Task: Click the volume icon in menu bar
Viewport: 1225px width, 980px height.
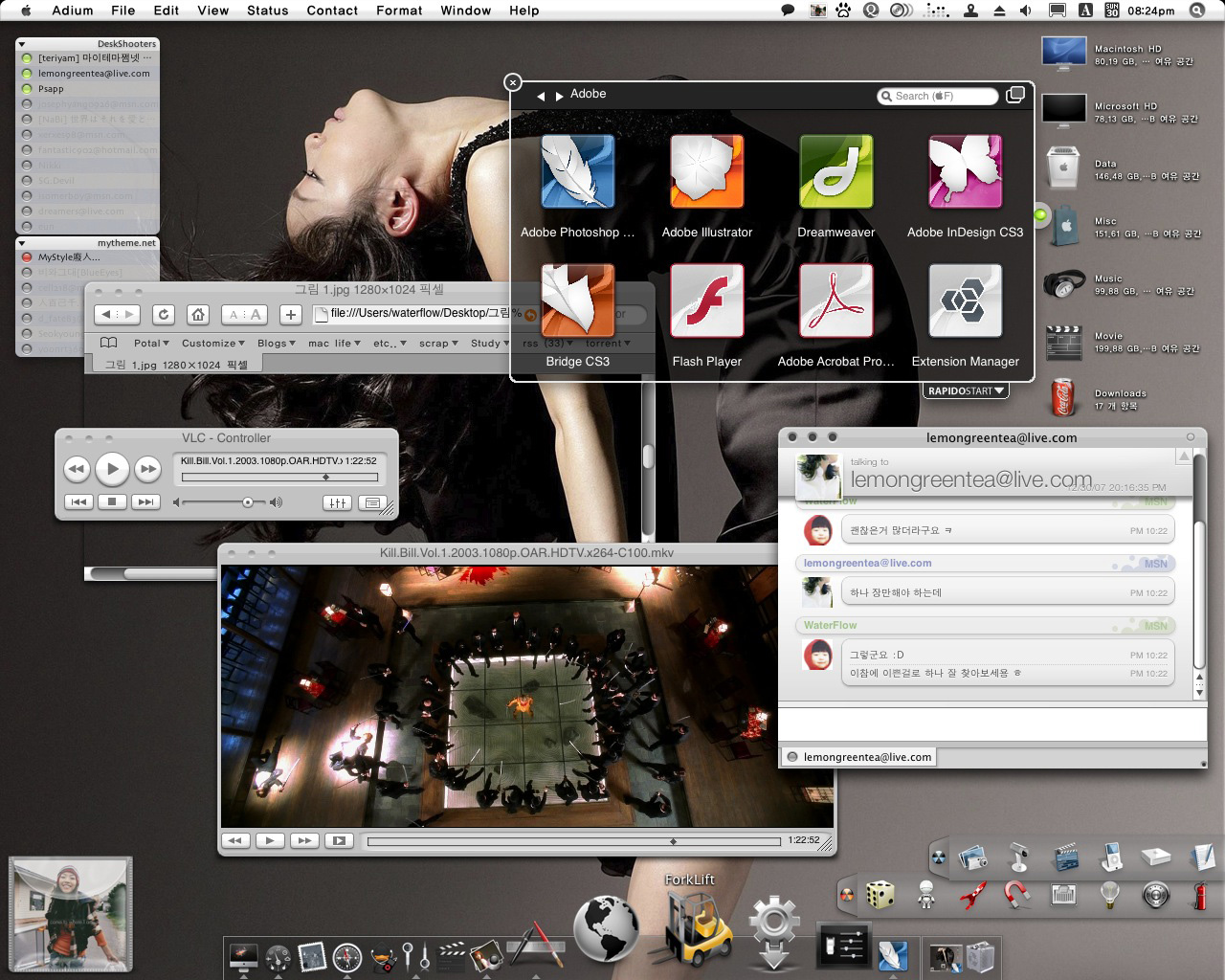Action: (1026, 11)
